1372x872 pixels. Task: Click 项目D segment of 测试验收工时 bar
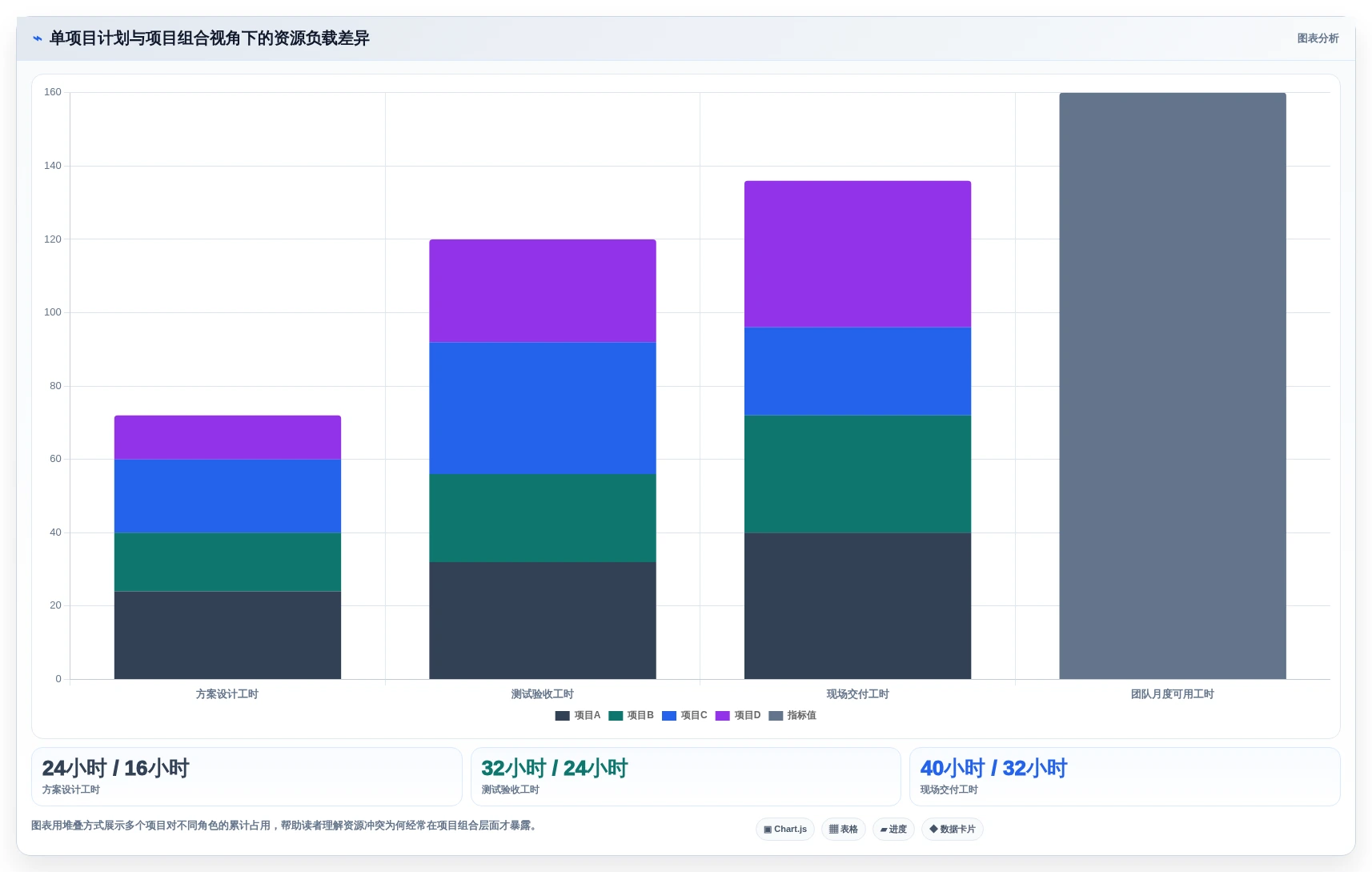543,291
